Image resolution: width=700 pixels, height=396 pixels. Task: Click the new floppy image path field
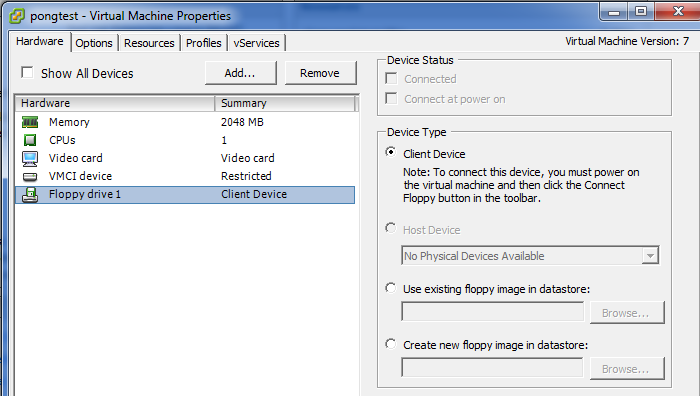(492, 367)
